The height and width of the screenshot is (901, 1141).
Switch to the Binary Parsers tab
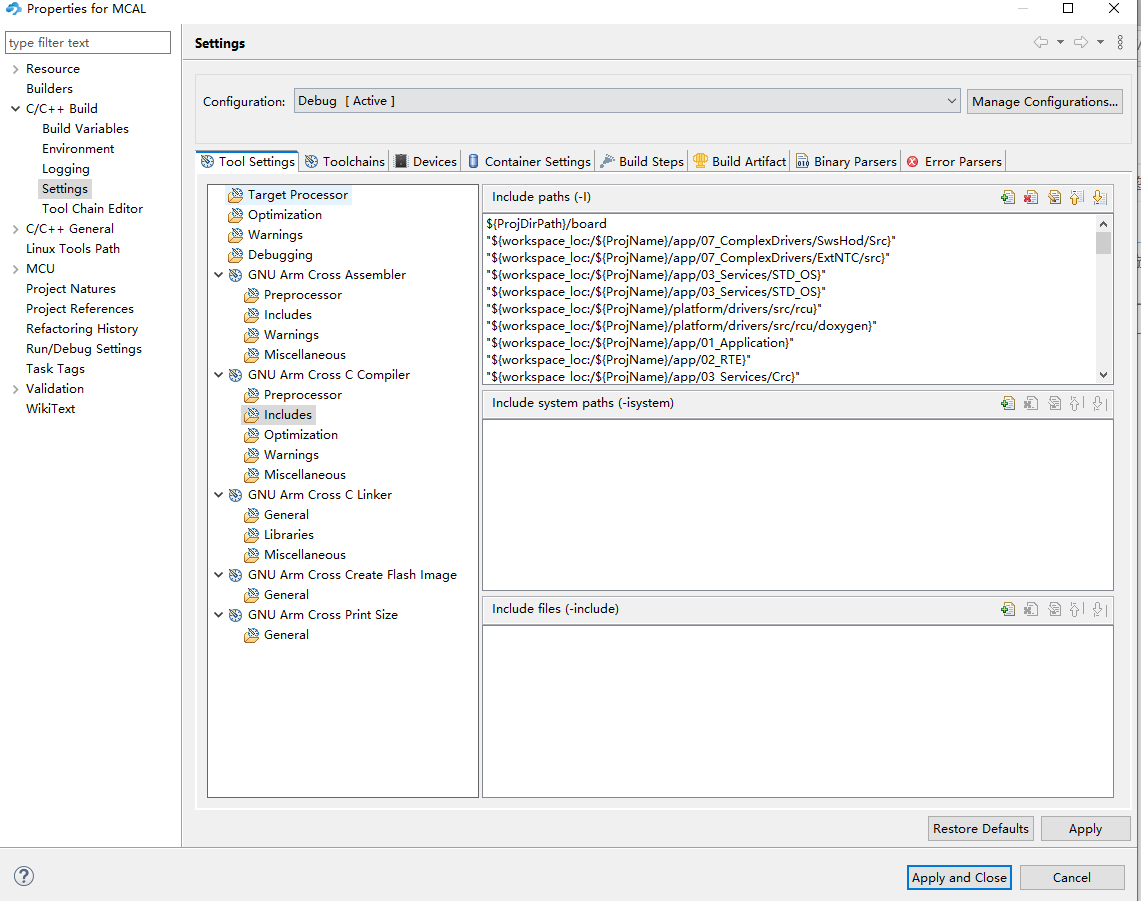[846, 162]
